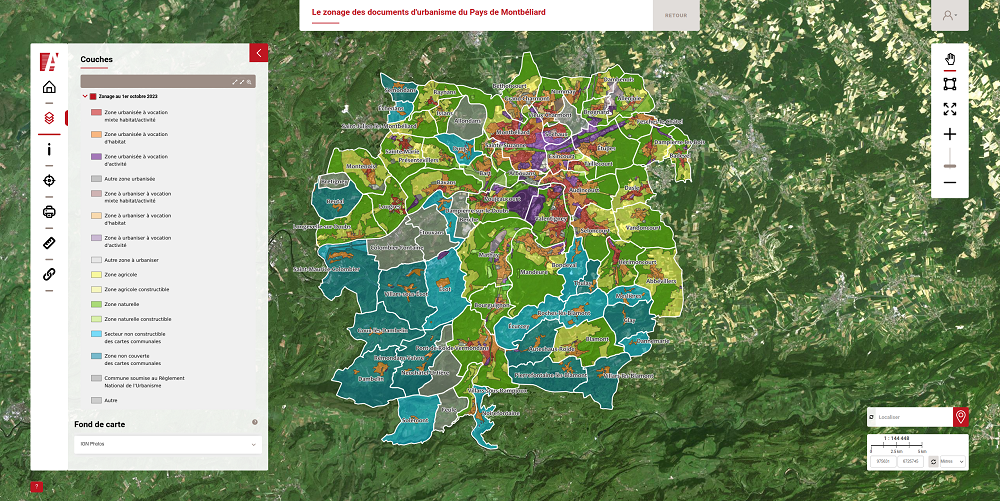Click the Y coordinate input field
The width and height of the screenshot is (1000, 501).
[910, 461]
